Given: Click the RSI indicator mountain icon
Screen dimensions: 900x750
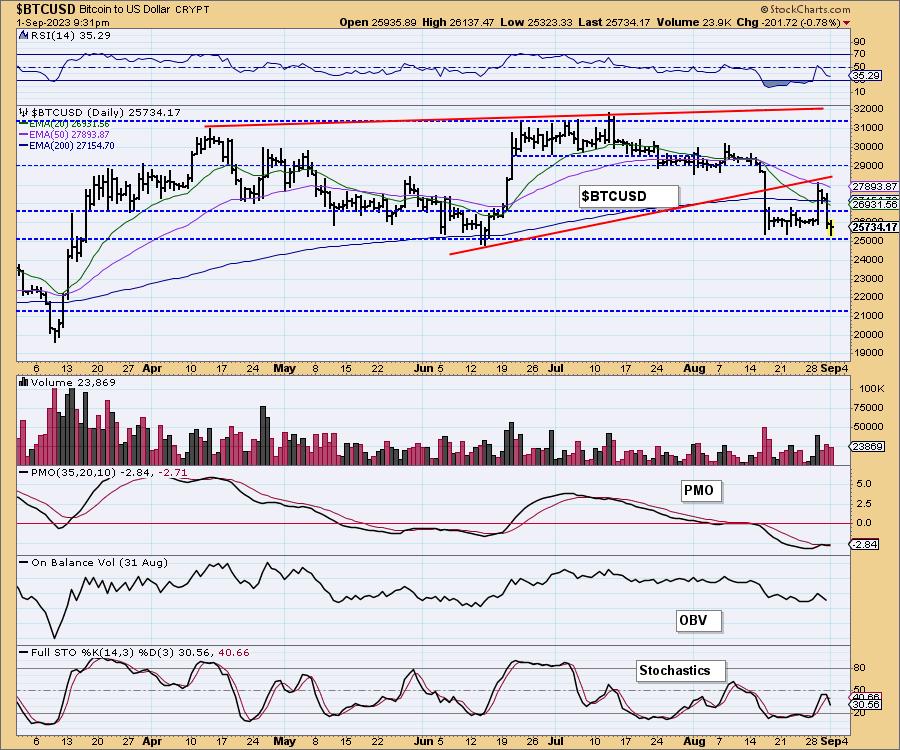Looking at the screenshot, I should (23, 35).
